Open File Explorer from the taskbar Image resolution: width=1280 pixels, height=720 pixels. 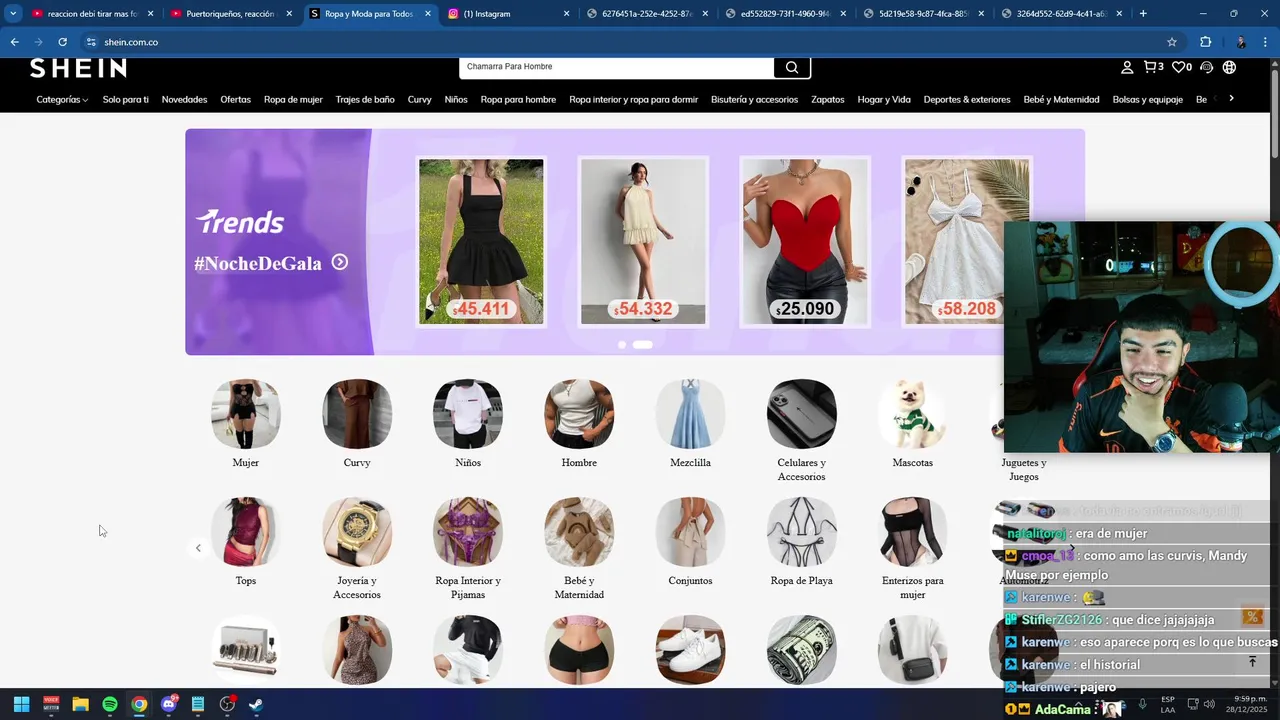81,704
